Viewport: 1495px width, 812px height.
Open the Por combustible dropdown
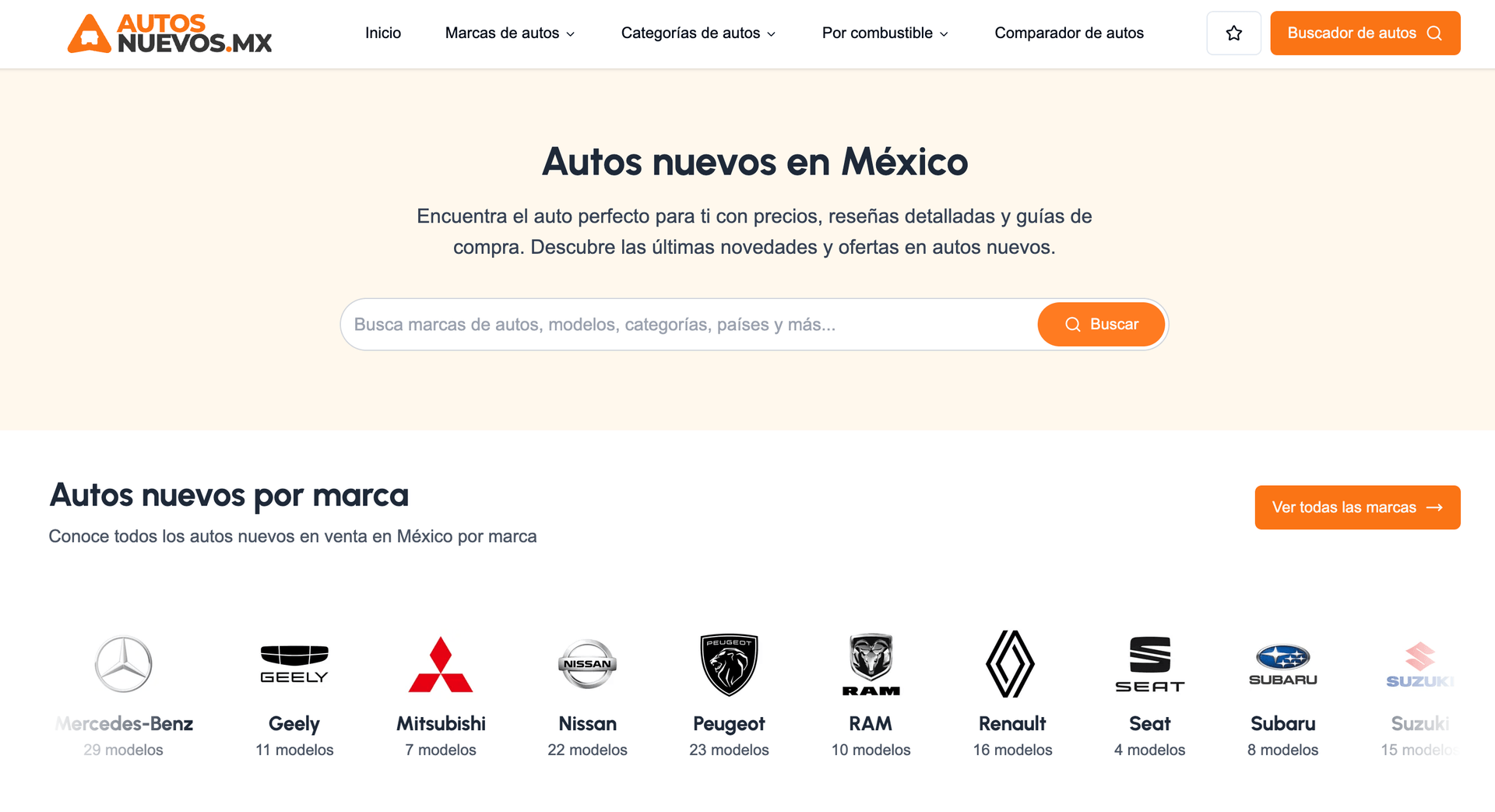tap(885, 33)
